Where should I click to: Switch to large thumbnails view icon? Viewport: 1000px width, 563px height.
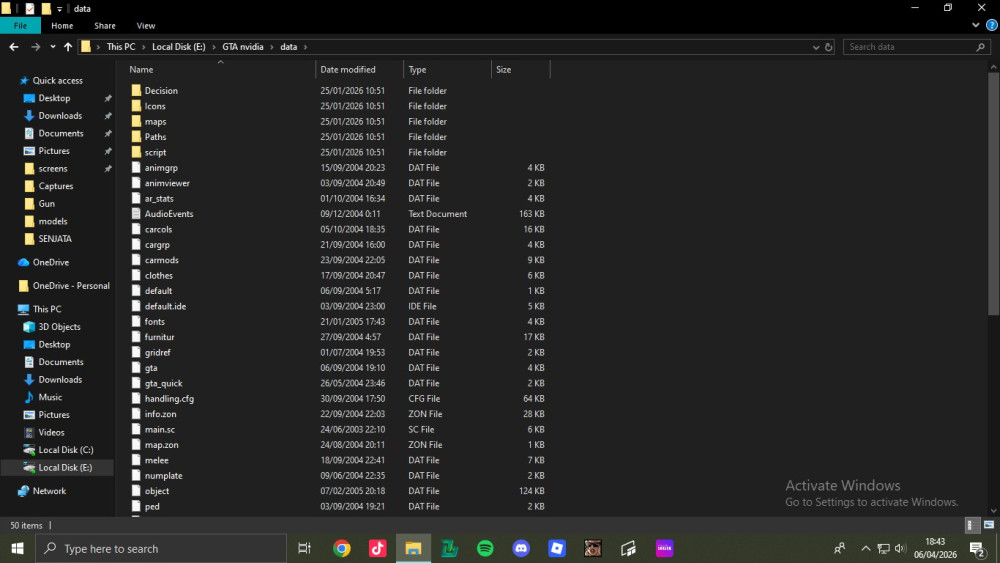(x=989, y=525)
